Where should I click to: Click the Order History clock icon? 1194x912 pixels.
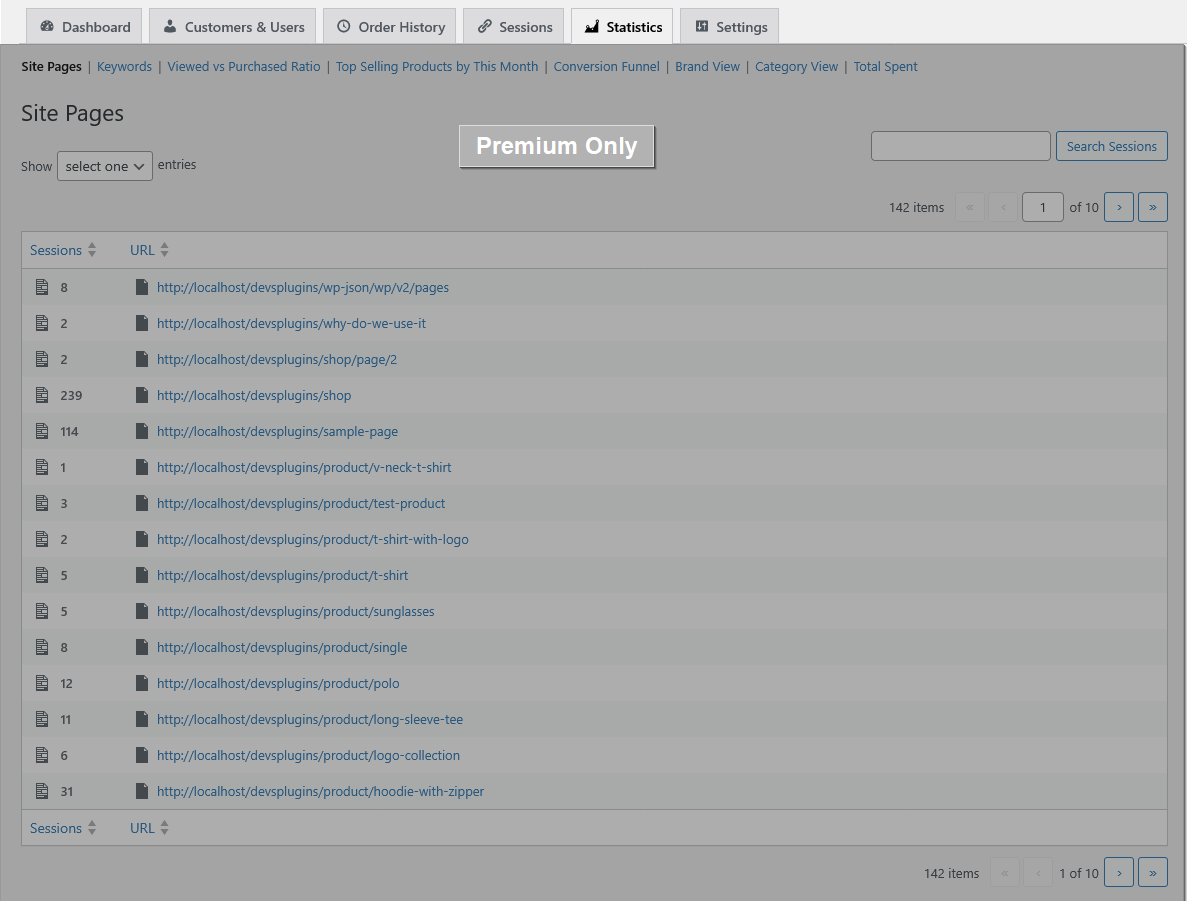pyautogui.click(x=344, y=27)
